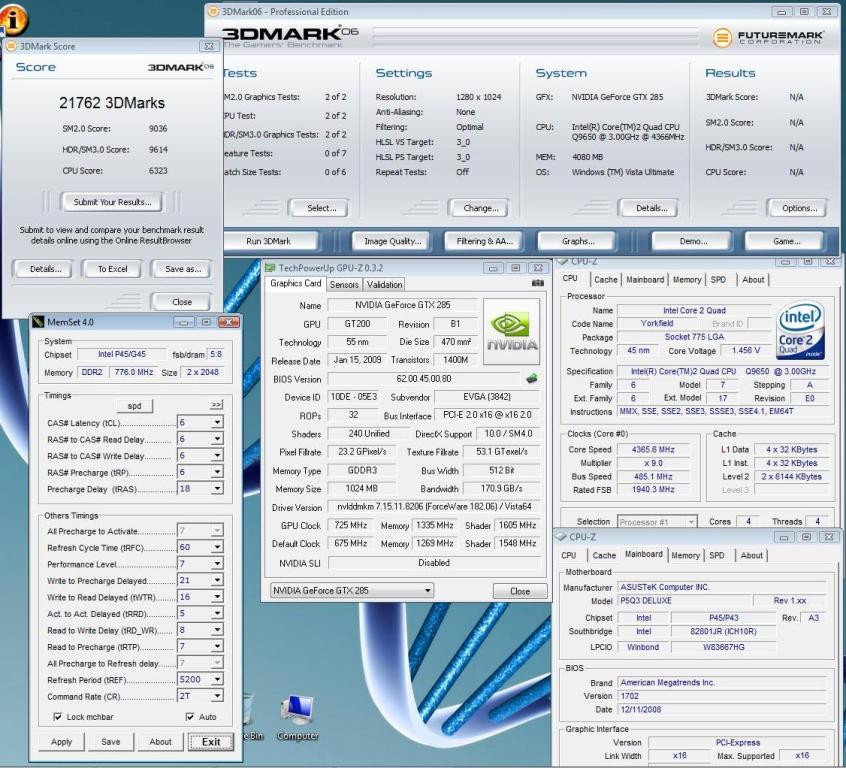The width and height of the screenshot is (846, 768).
Task: Open the Refresh Period (tREF) dropdown
Action: [217, 679]
